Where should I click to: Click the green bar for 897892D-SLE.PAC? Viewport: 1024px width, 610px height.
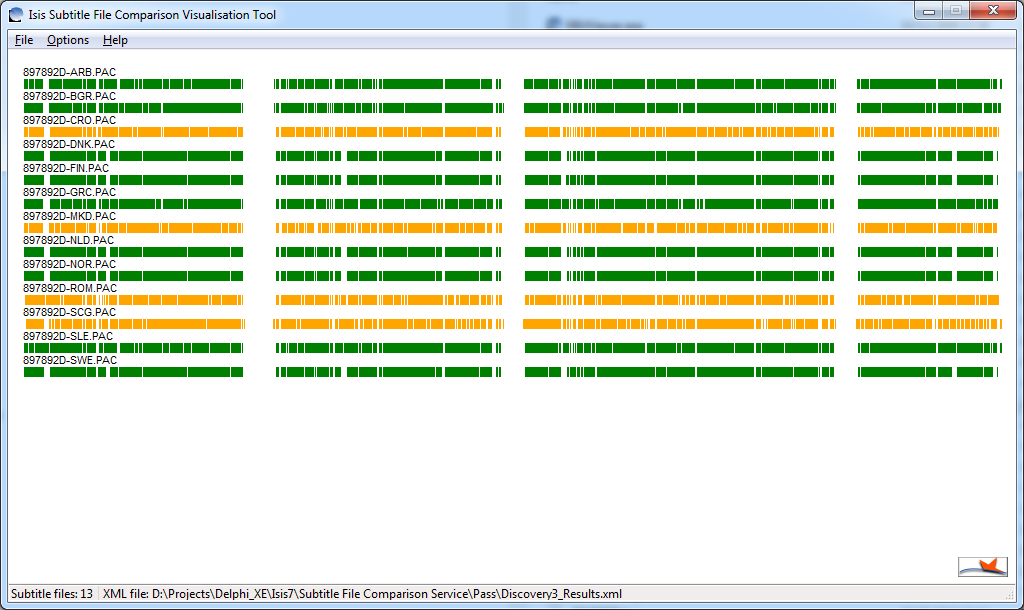[x=135, y=347]
